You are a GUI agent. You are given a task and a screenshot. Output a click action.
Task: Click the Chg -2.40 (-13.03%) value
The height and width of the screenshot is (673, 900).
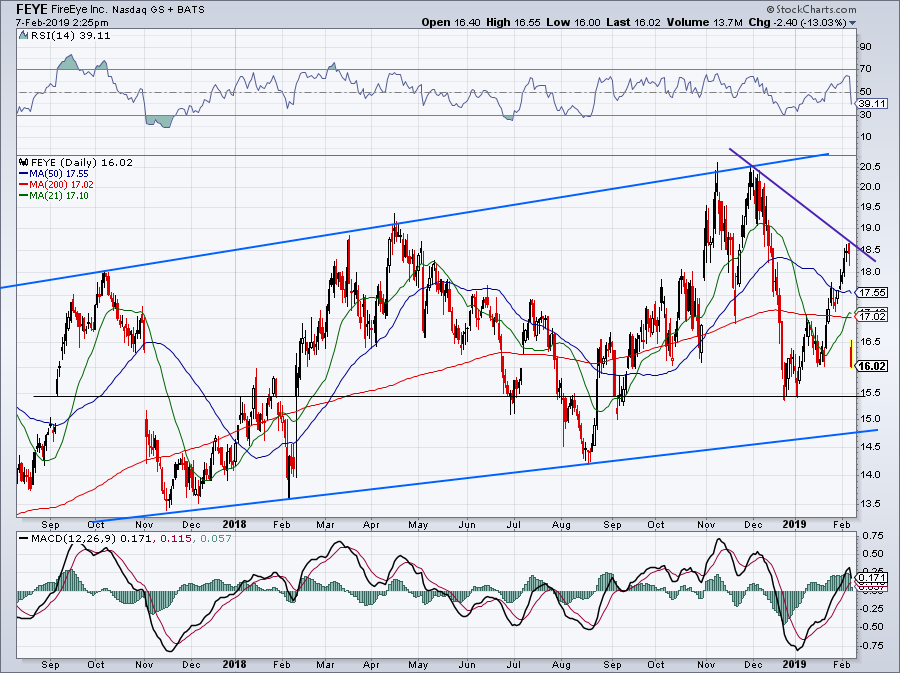point(798,22)
